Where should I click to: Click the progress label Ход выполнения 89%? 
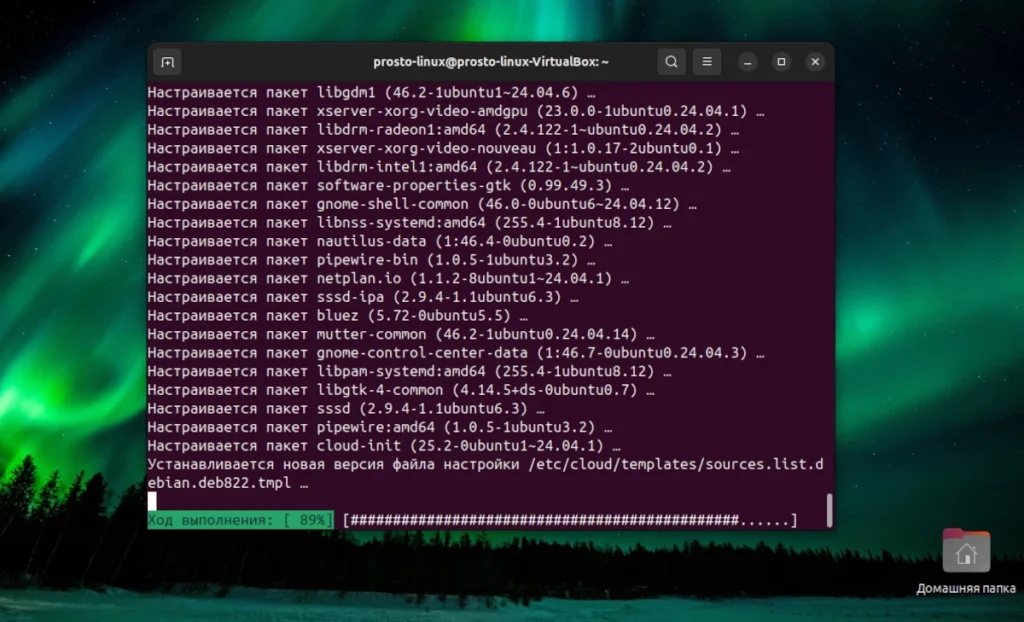coord(240,520)
